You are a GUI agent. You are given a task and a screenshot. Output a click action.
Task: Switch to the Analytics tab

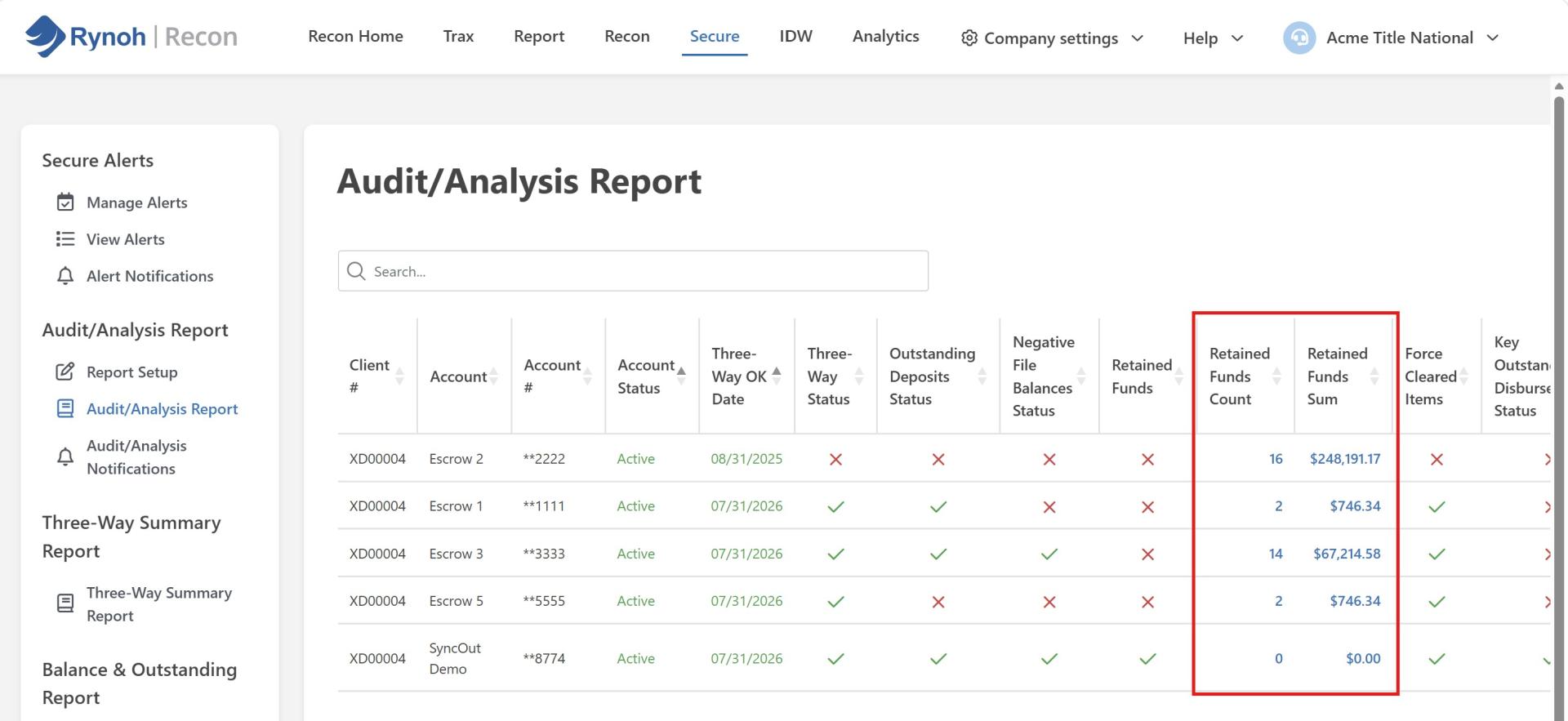tap(886, 36)
